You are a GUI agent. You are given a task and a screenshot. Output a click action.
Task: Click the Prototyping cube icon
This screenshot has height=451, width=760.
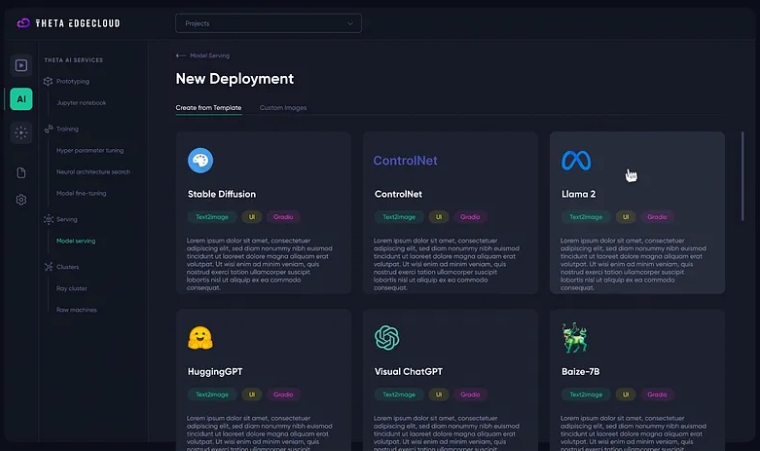tap(48, 81)
